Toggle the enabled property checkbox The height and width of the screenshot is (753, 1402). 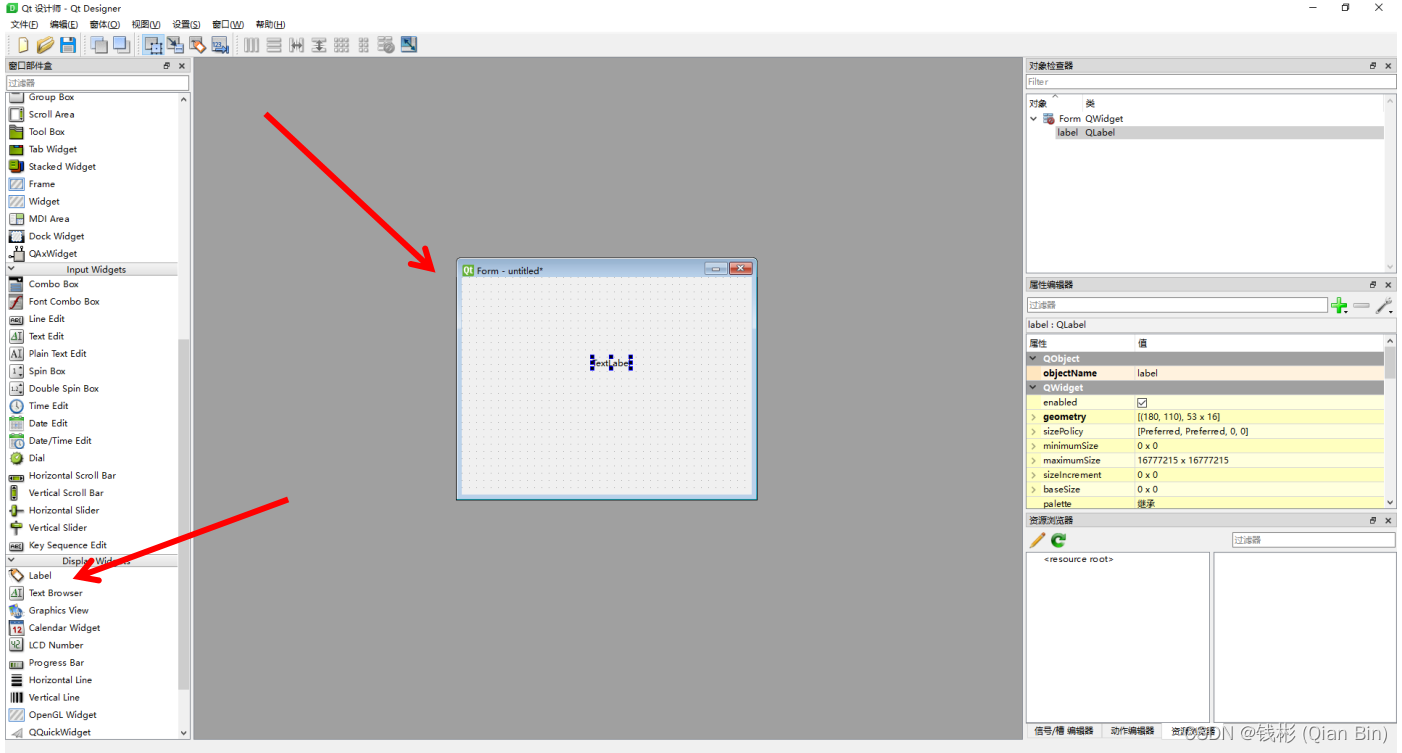point(1142,402)
